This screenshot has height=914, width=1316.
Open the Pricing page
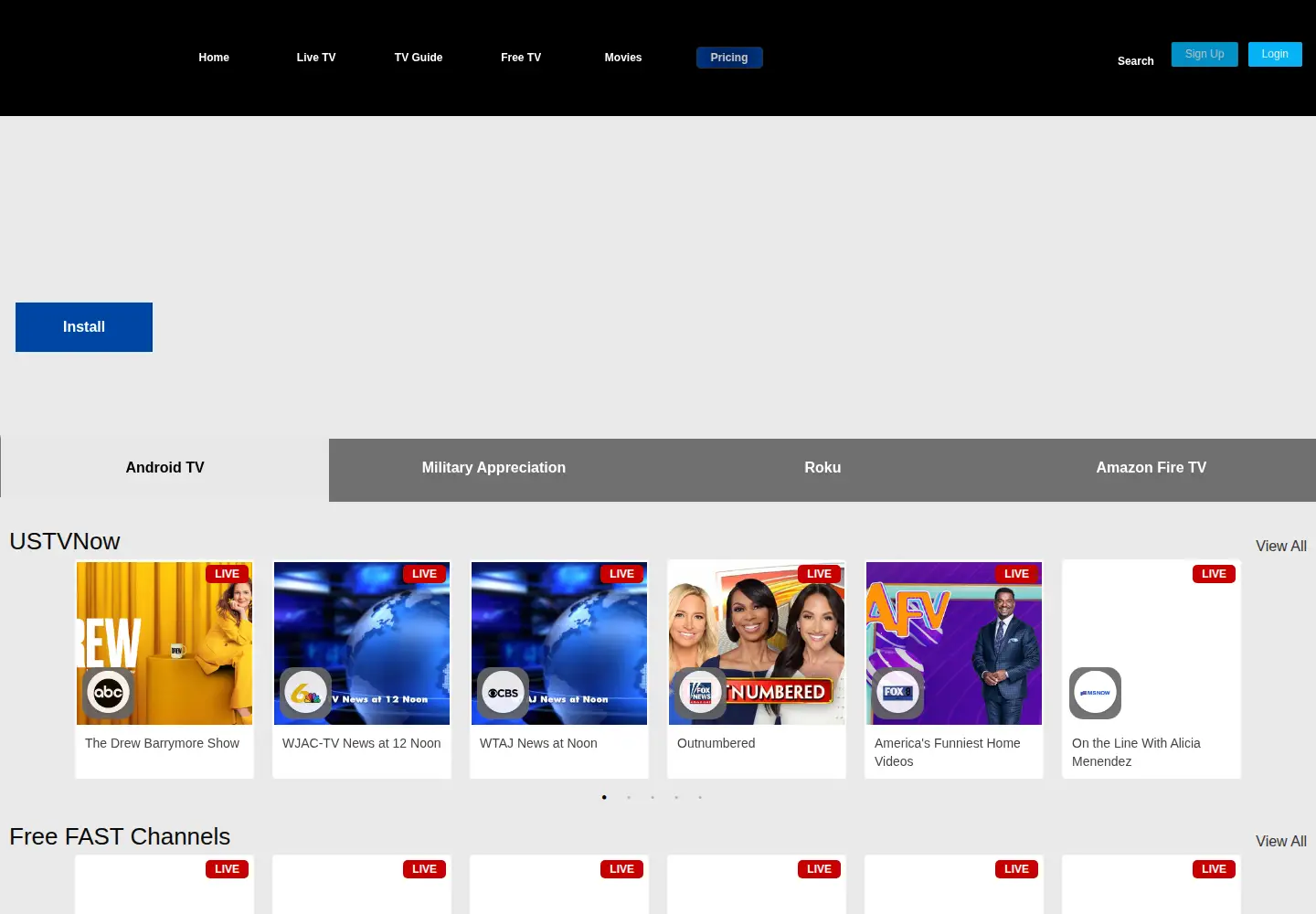point(729,58)
